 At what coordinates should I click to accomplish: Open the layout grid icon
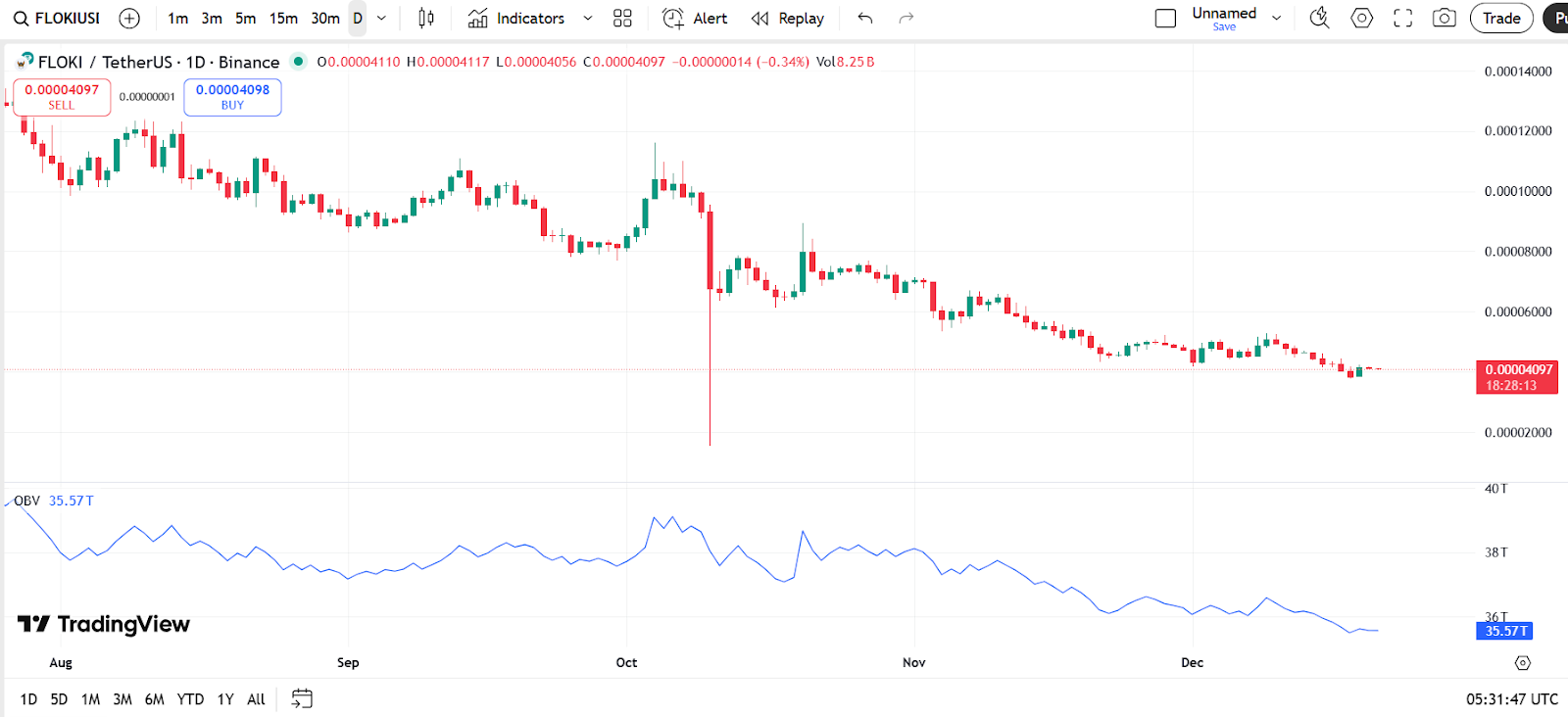622,19
